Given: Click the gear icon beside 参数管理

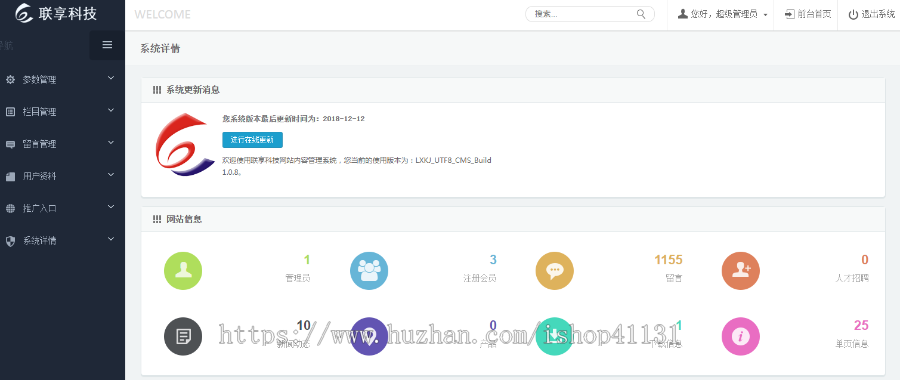Looking at the screenshot, I should point(10,80).
